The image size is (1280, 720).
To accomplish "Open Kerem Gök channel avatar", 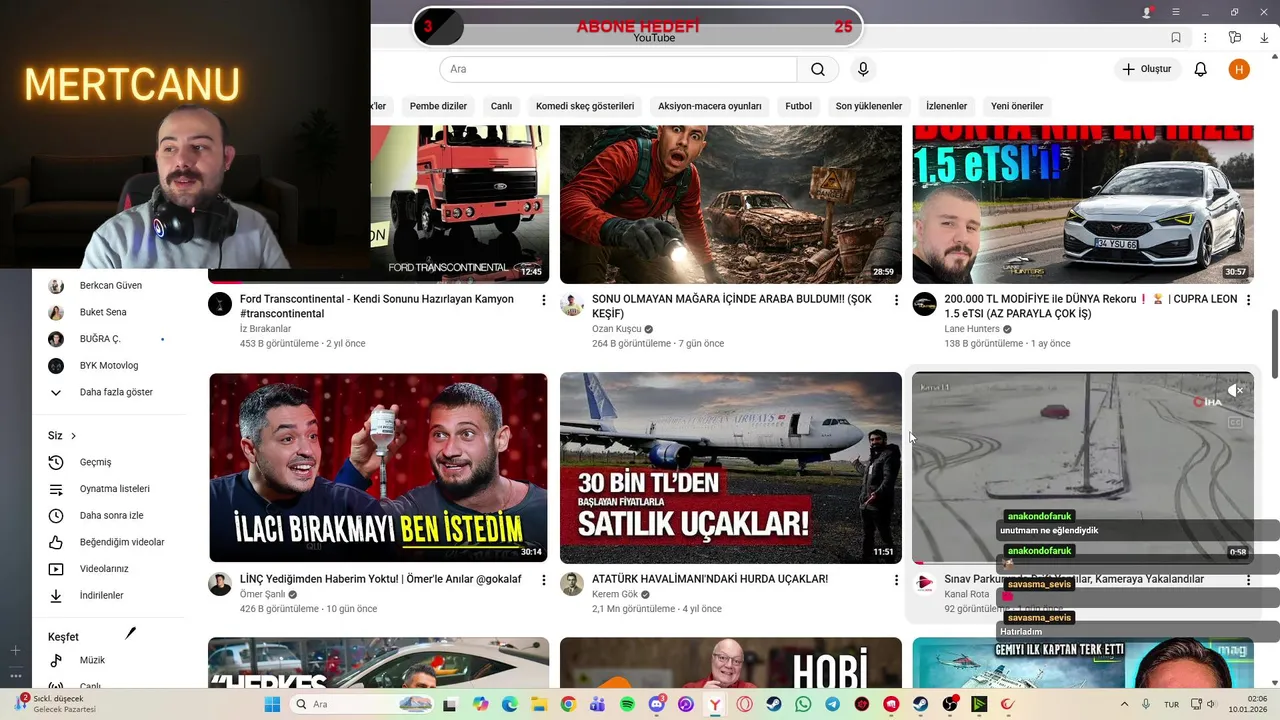I will point(572,584).
